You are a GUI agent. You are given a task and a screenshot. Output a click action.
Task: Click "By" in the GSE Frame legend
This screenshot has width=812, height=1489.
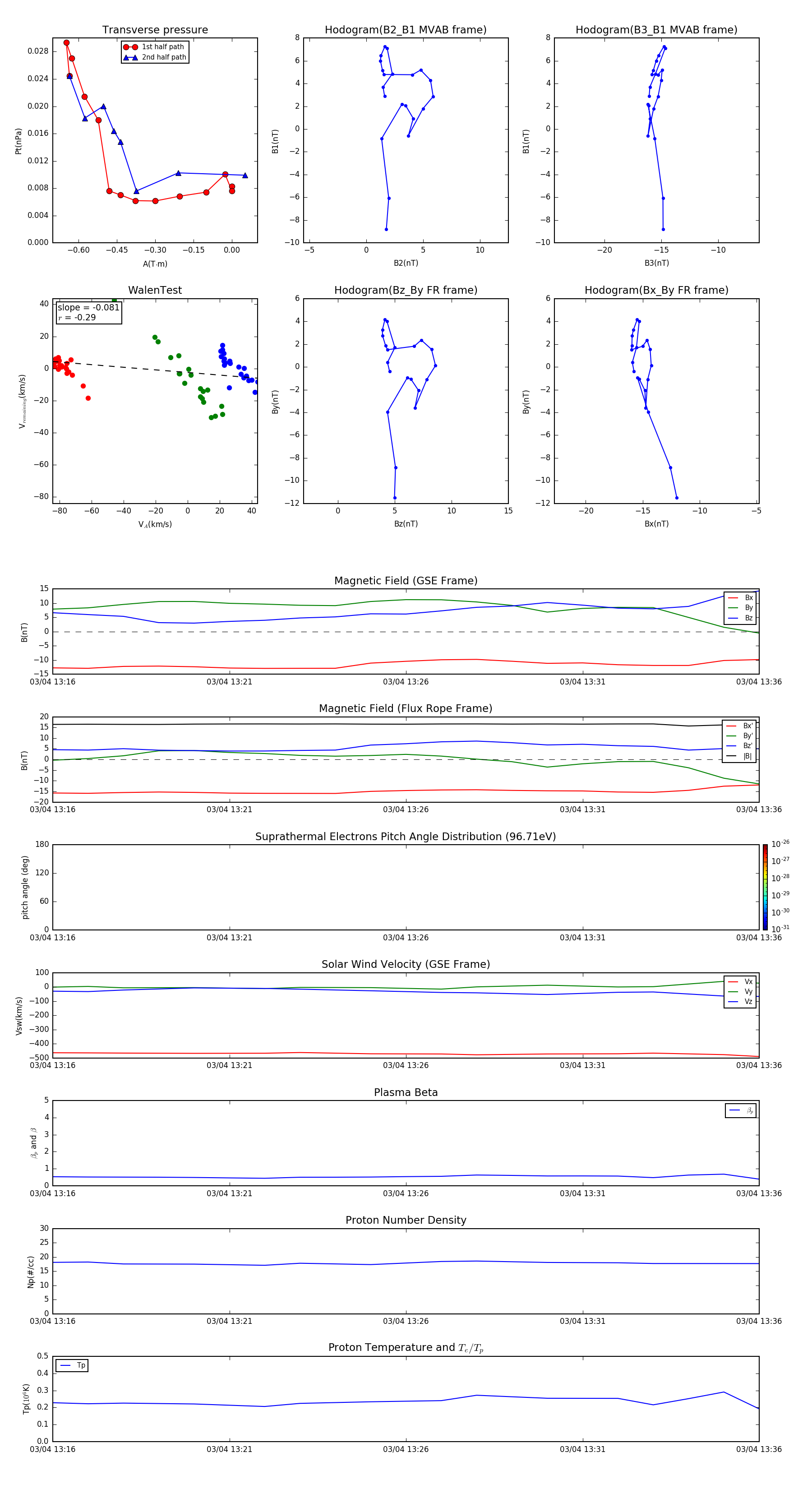click(748, 607)
